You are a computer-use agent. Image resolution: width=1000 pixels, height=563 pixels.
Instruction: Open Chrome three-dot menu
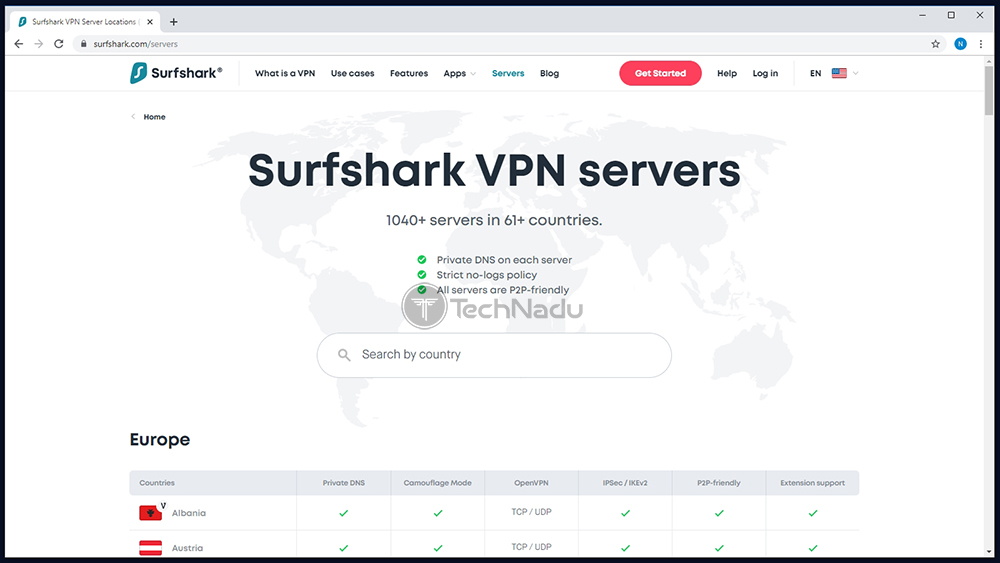click(x=981, y=44)
